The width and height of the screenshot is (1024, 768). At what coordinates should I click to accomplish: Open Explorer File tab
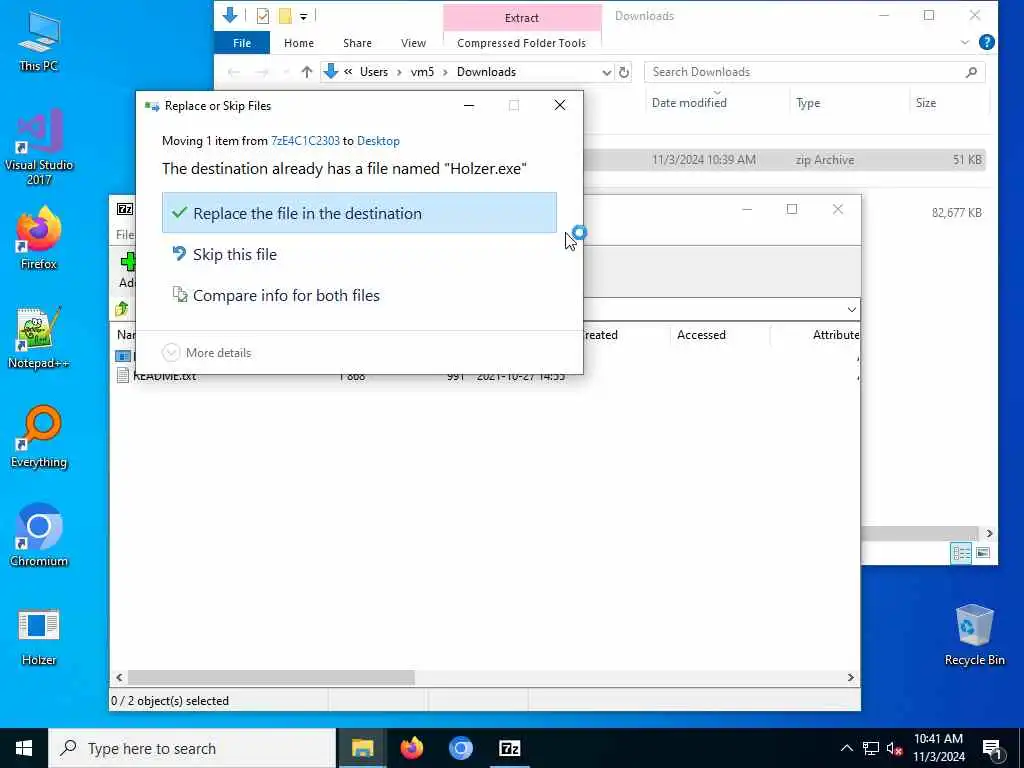[x=242, y=43]
